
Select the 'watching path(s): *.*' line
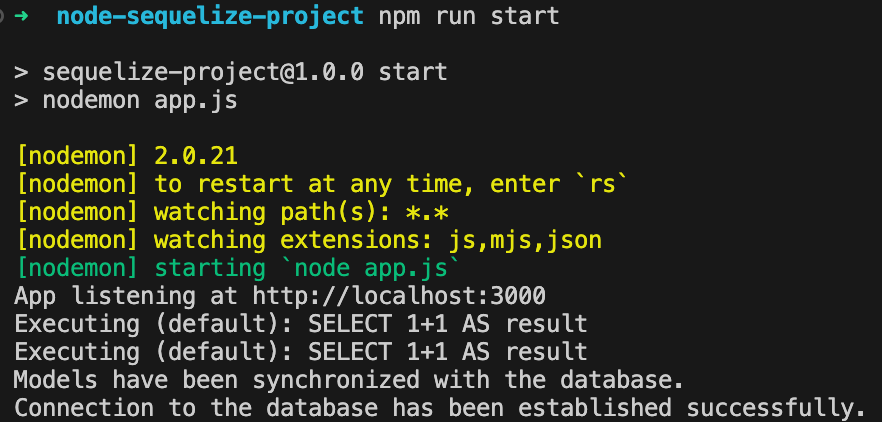coord(233,212)
